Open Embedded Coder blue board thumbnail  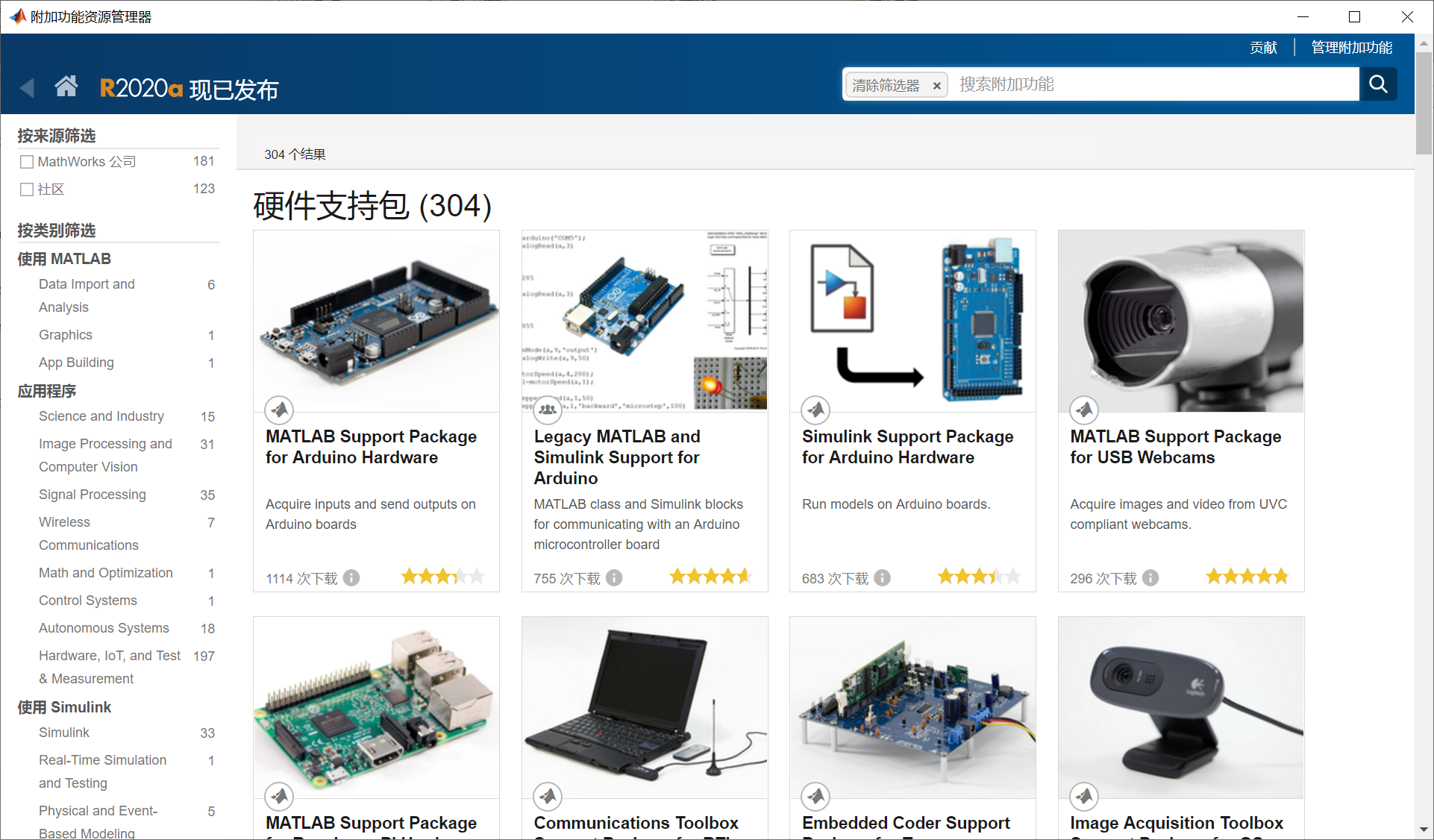(912, 707)
